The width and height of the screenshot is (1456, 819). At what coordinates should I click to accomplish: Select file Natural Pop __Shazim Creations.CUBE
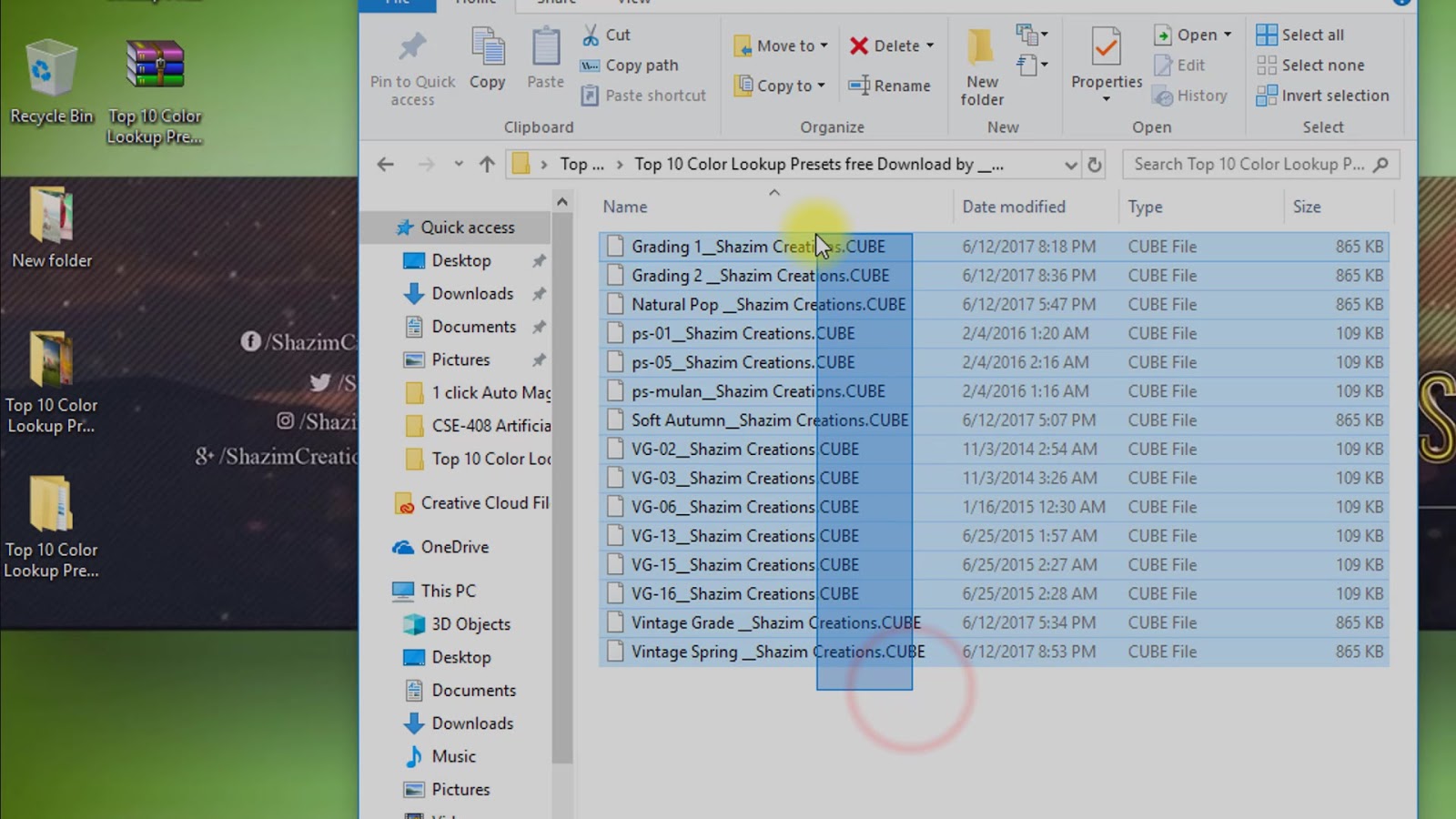pyautogui.click(x=994, y=305)
